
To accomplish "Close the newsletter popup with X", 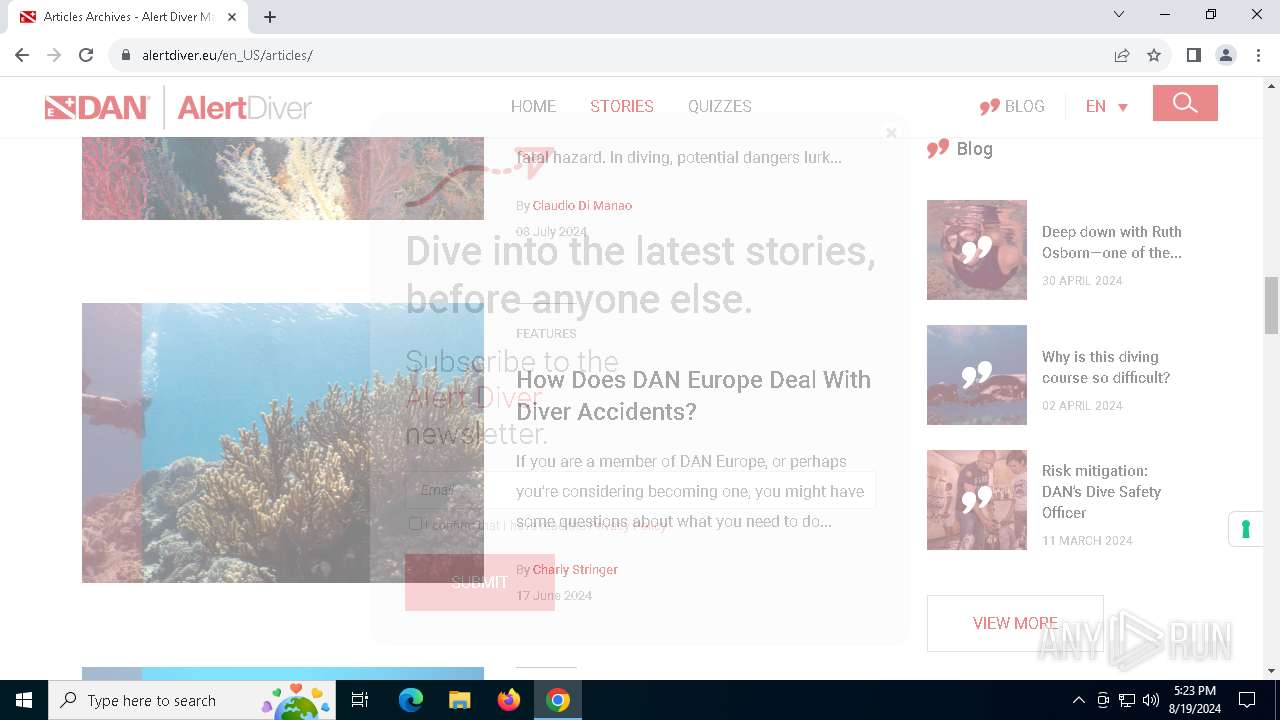I will pyautogui.click(x=891, y=132).
